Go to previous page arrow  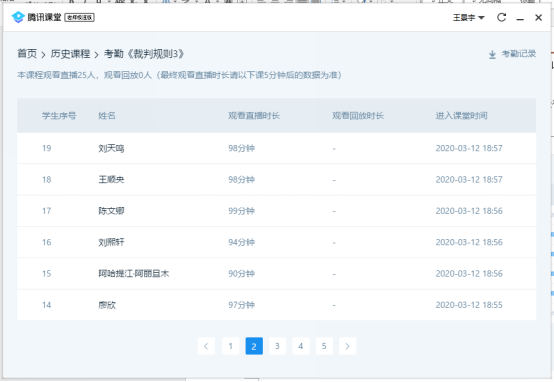point(206,346)
